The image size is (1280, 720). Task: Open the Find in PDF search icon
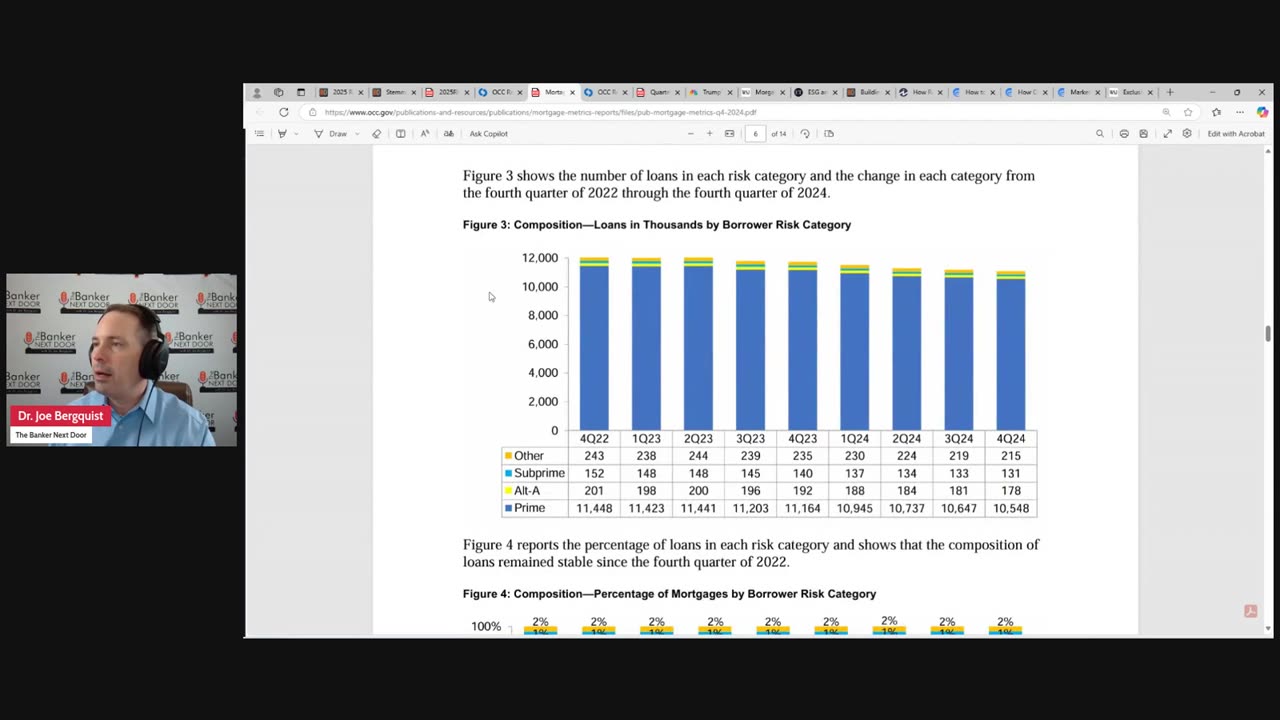(1100, 133)
